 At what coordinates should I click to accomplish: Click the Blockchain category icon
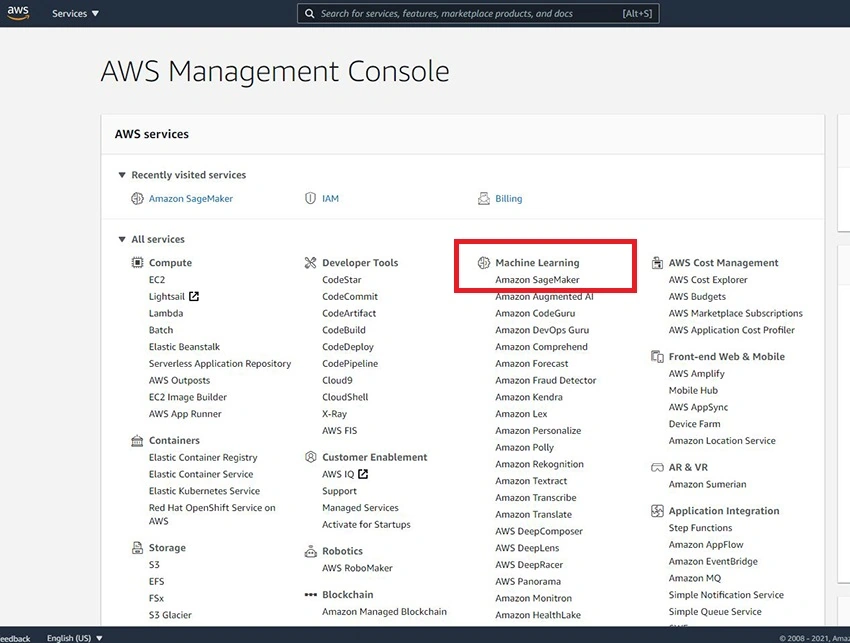310,595
